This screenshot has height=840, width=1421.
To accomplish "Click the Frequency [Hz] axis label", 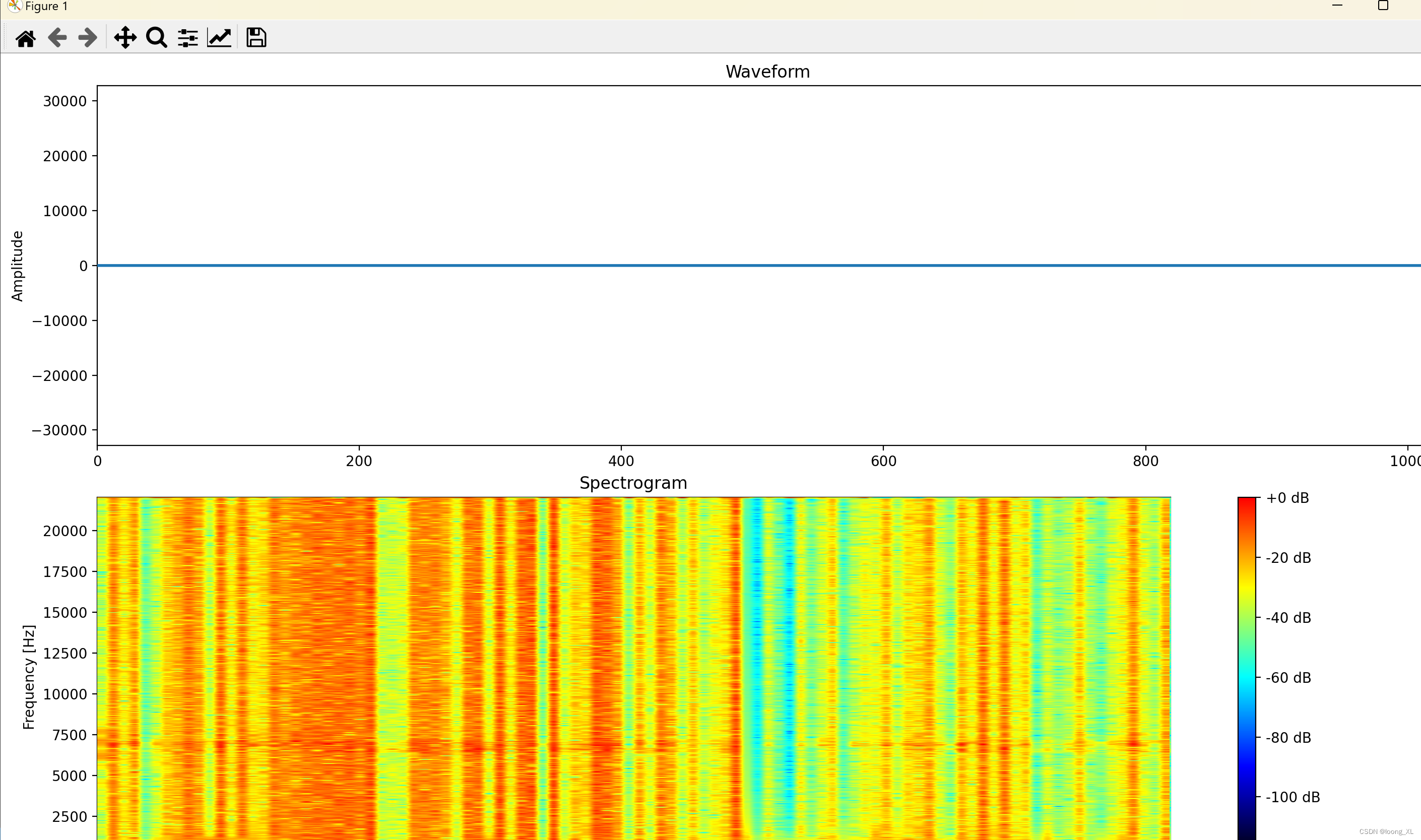I will [29, 677].
